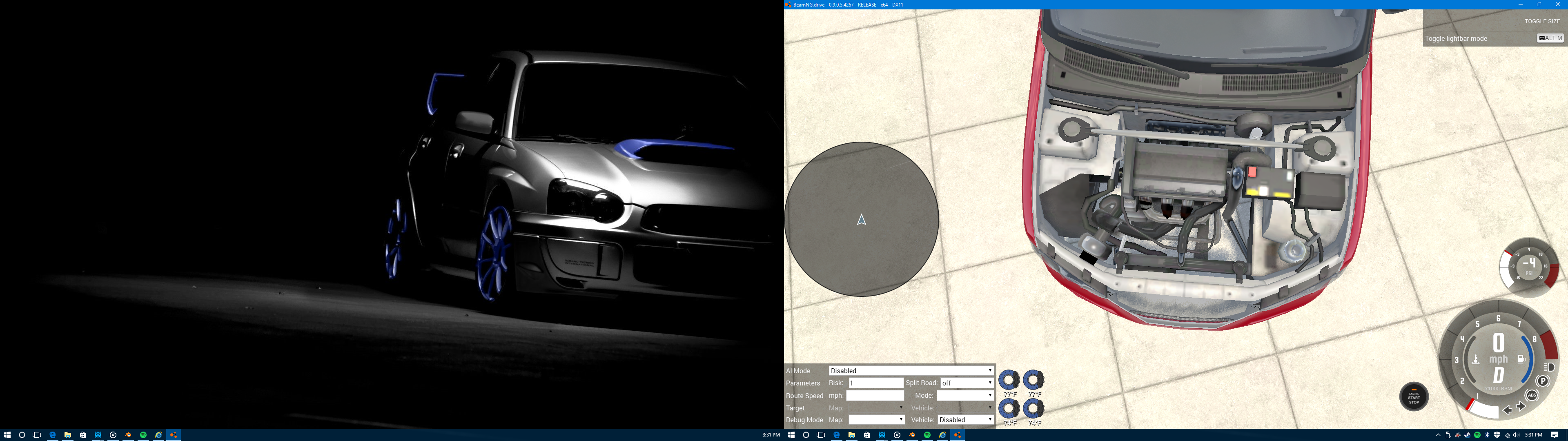
Task: Click the network Wi-Fi tray icon
Action: (x=1507, y=436)
